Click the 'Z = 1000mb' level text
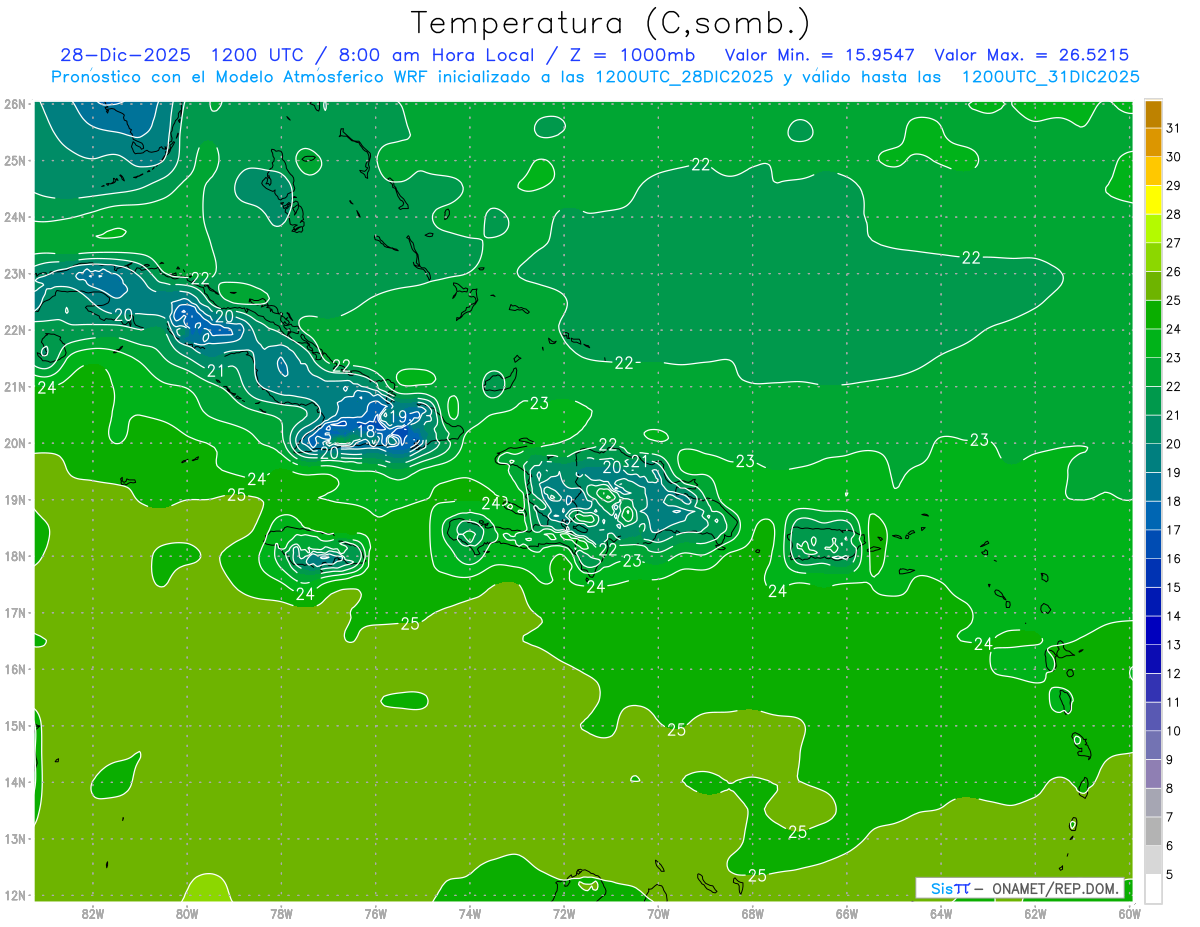This screenshot has height=927, width=1200. [634, 55]
